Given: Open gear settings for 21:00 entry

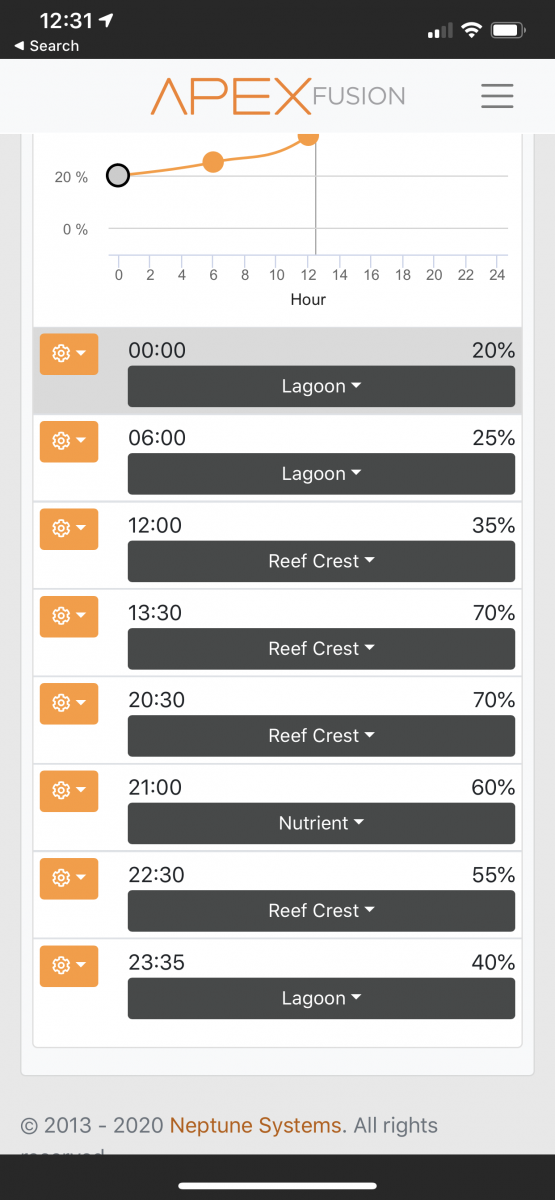Looking at the screenshot, I should pyautogui.click(x=69, y=791).
